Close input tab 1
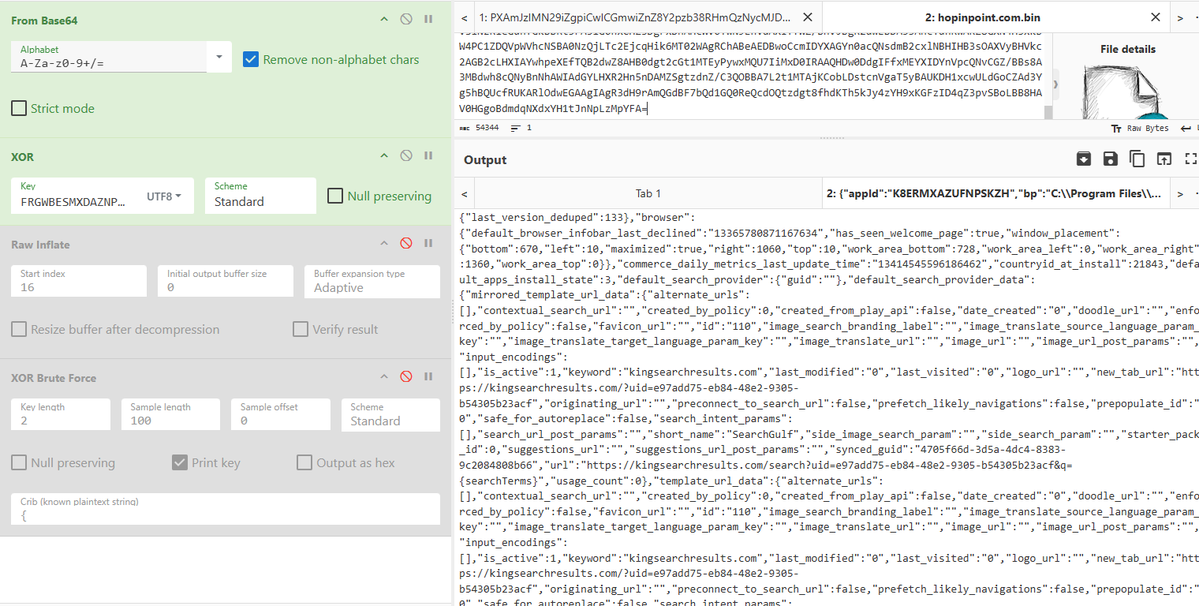 [809, 16]
